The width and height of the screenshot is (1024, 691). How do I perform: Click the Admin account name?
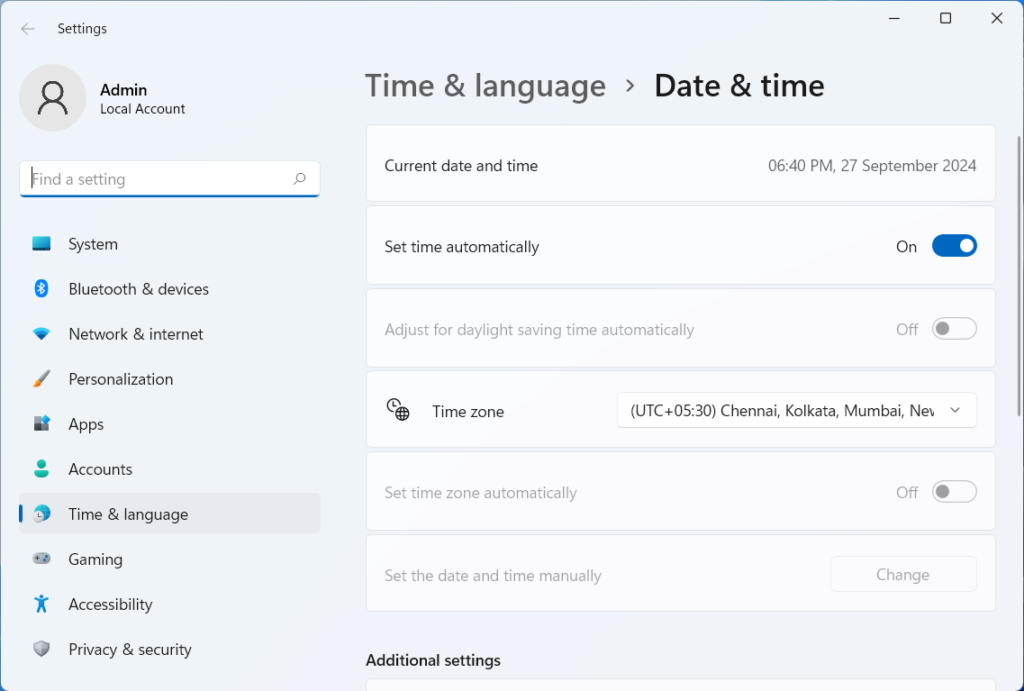123,89
